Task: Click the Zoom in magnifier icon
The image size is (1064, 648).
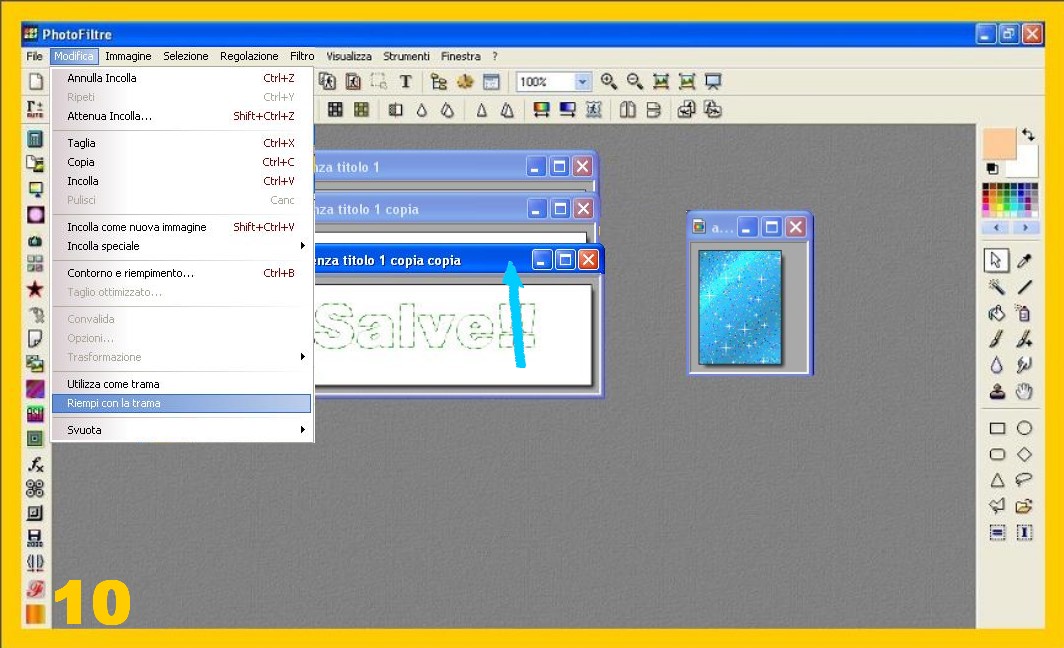Action: (608, 82)
